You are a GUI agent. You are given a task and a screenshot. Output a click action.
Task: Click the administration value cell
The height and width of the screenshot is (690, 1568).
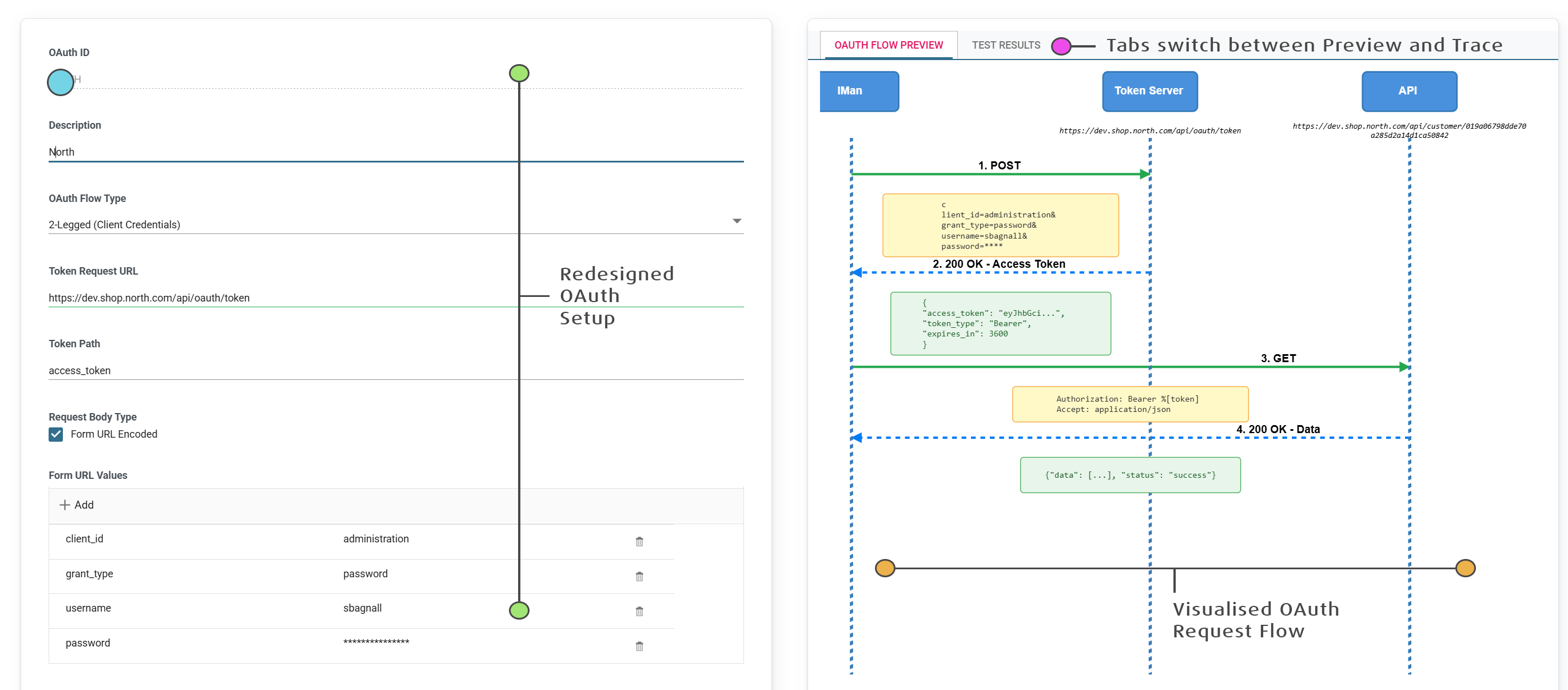(x=376, y=539)
